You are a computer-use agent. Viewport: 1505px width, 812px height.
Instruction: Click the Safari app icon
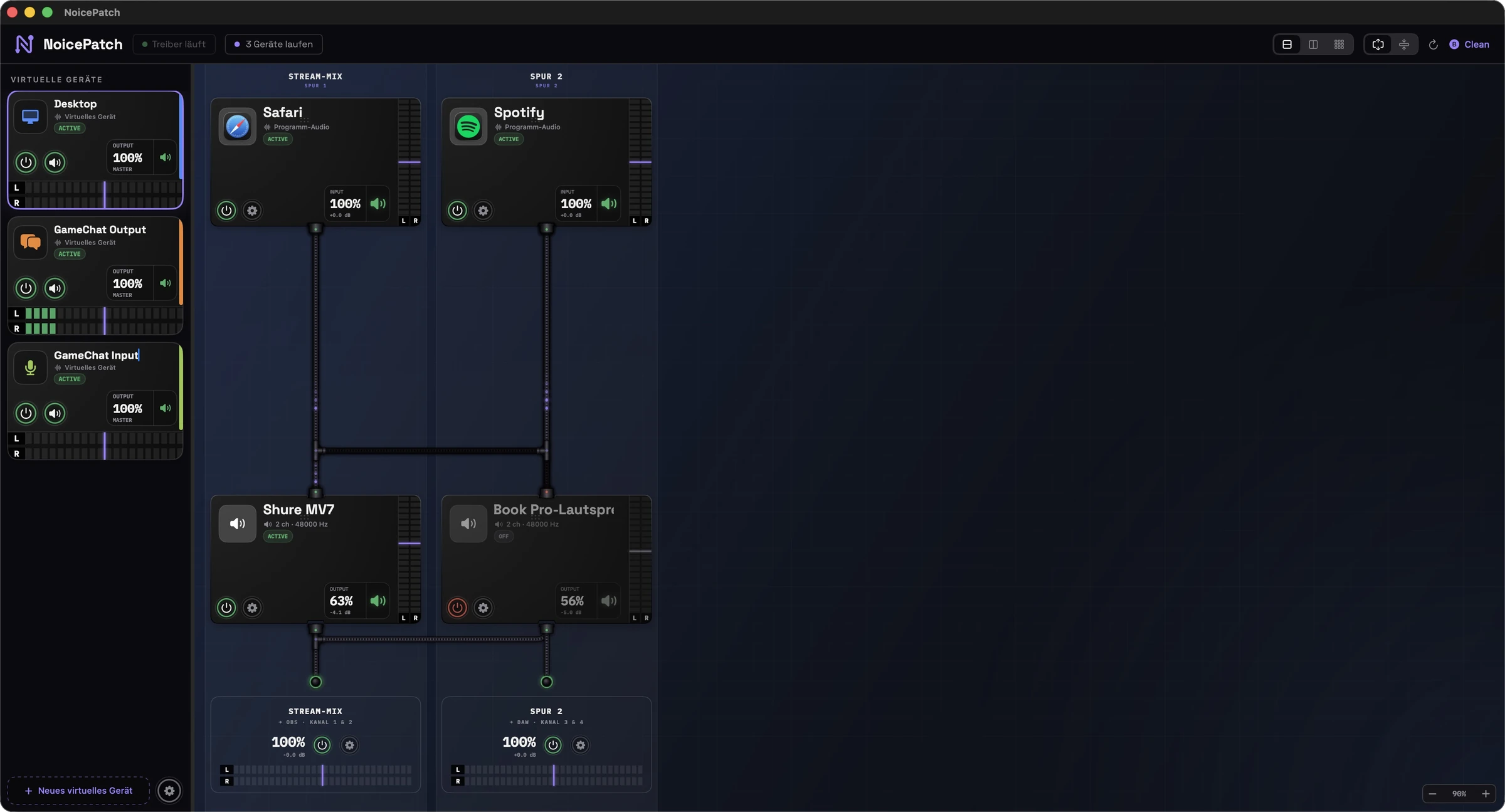[x=237, y=127]
